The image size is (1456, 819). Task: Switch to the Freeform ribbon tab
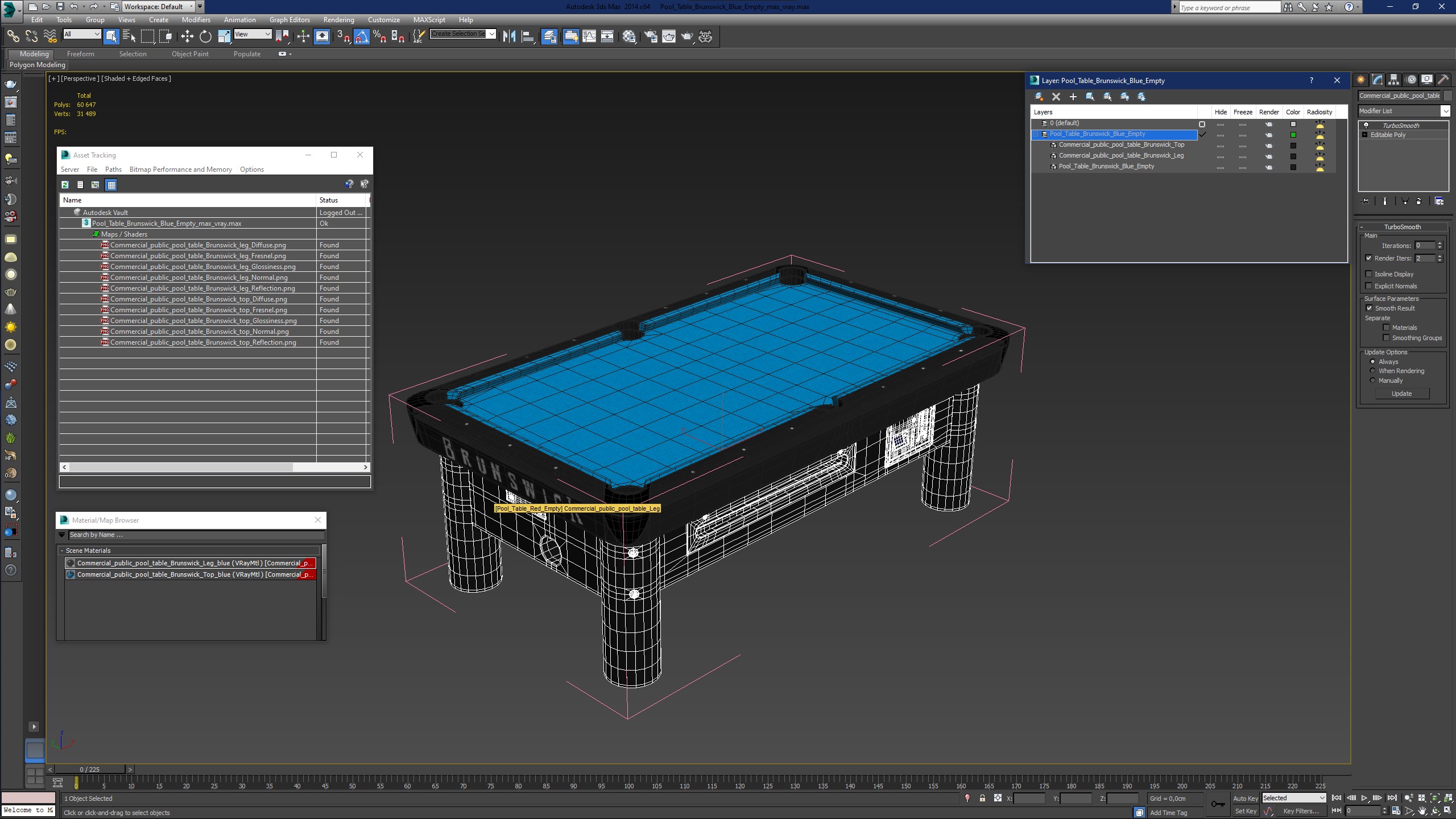pyautogui.click(x=81, y=54)
